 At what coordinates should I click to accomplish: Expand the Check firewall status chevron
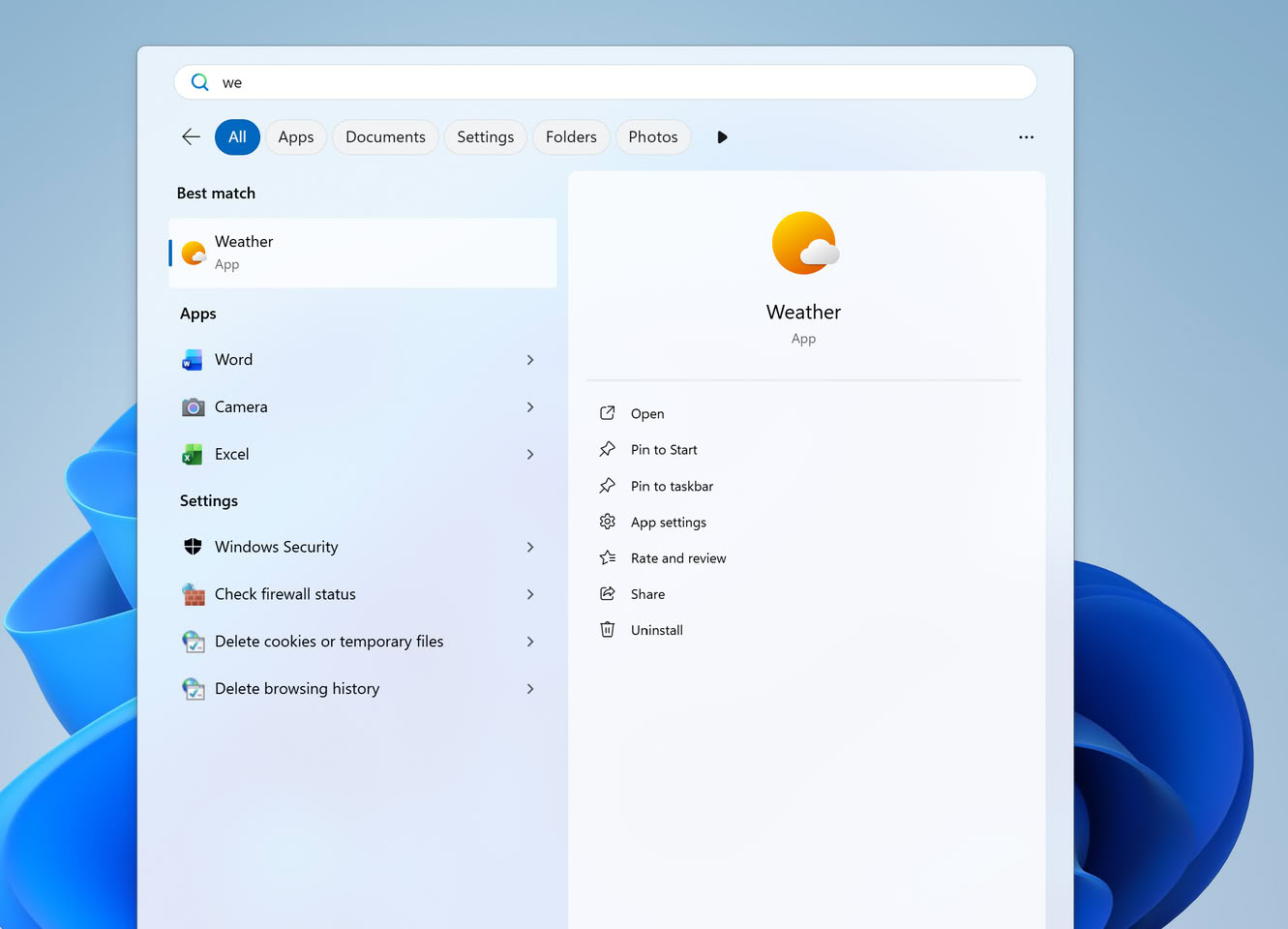[x=530, y=594]
